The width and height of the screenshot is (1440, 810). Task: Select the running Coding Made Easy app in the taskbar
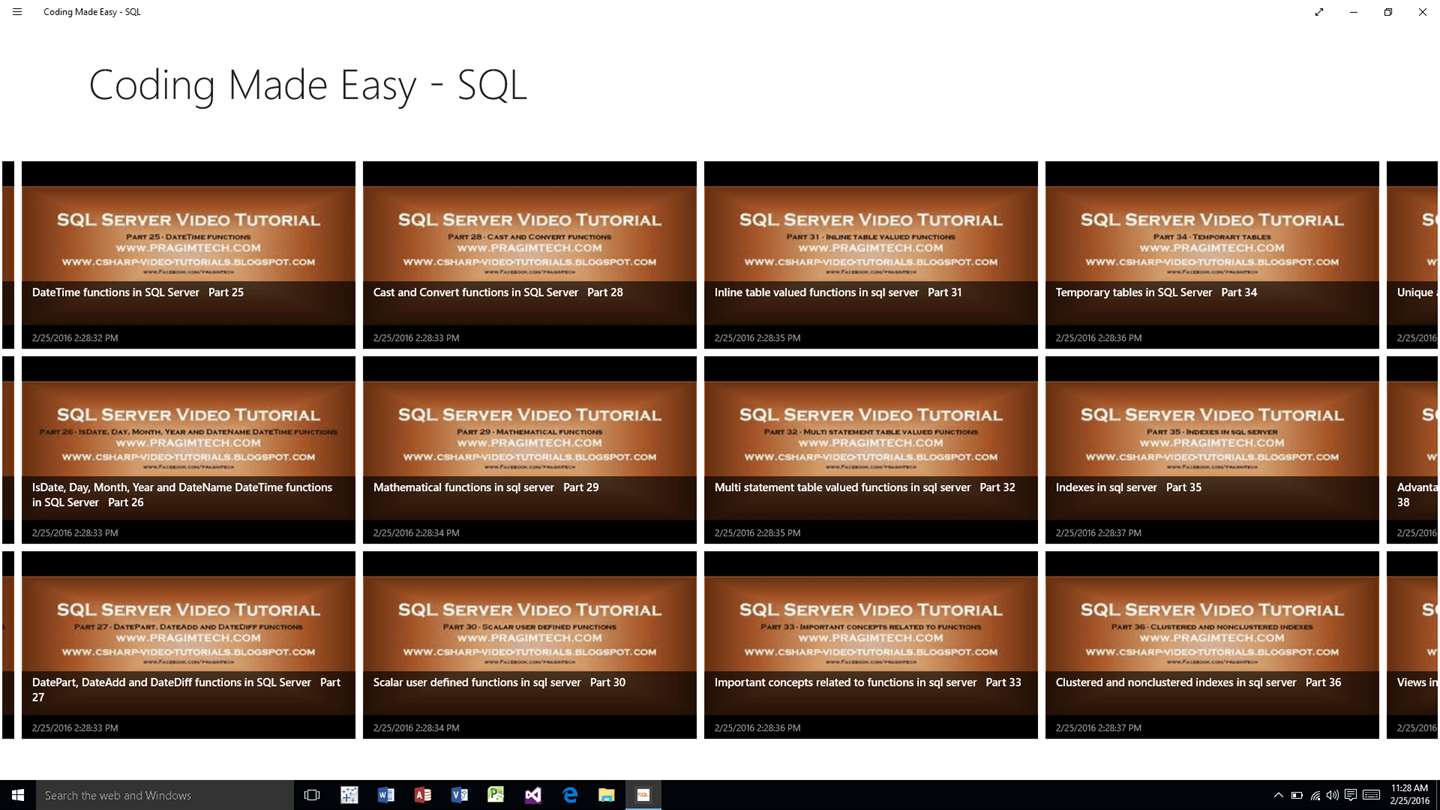click(643, 795)
